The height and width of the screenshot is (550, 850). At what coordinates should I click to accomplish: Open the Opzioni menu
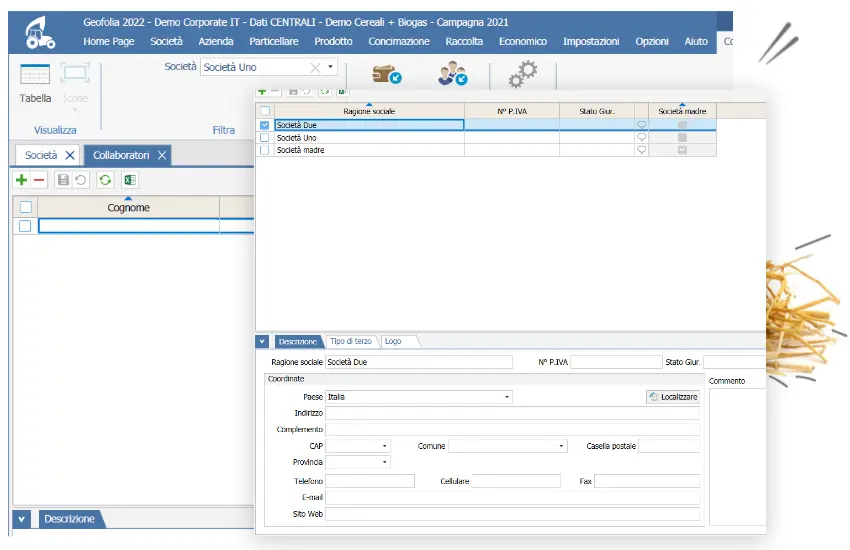(652, 42)
